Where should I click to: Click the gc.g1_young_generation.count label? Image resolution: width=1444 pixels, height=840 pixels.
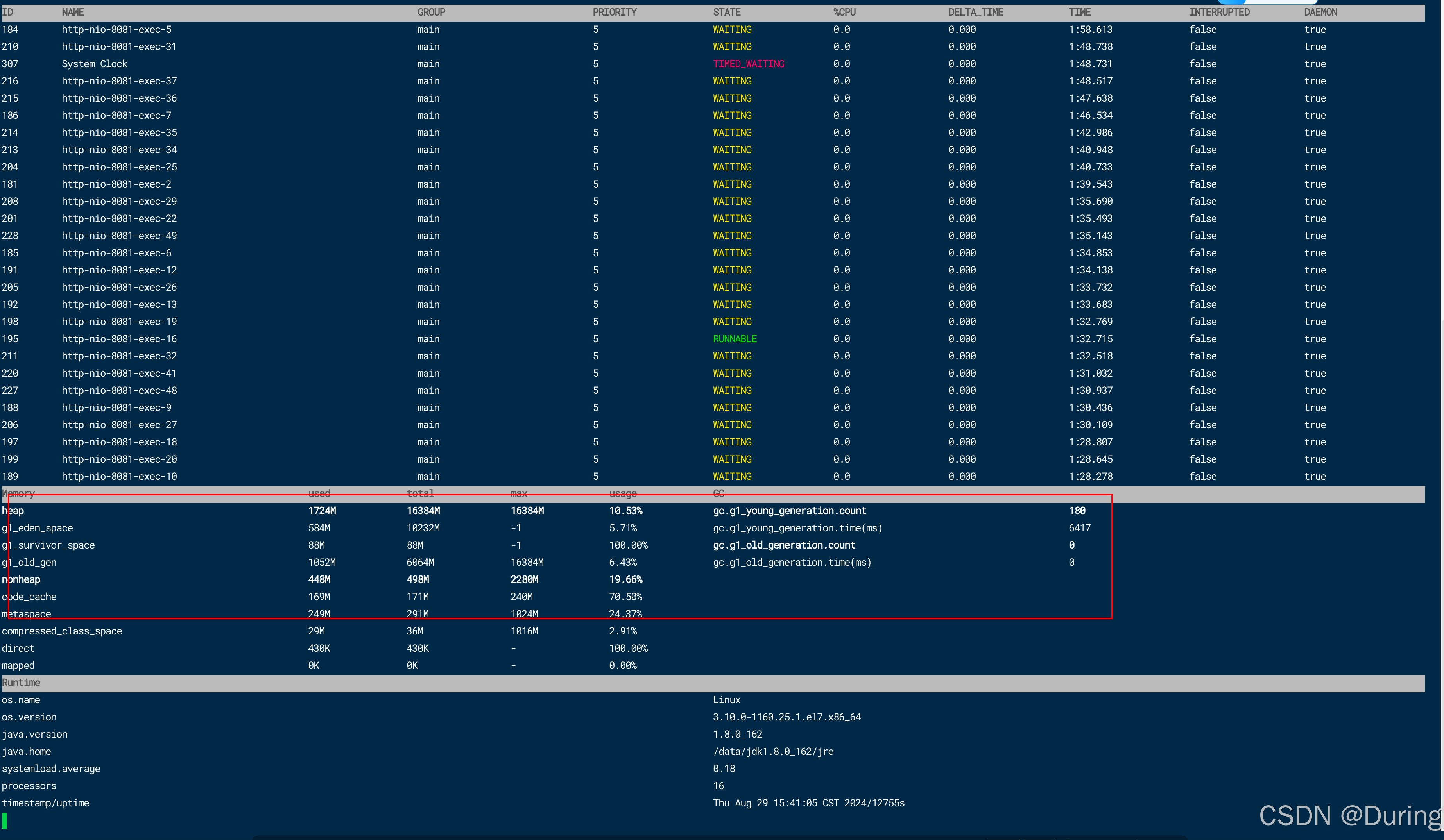coord(789,510)
